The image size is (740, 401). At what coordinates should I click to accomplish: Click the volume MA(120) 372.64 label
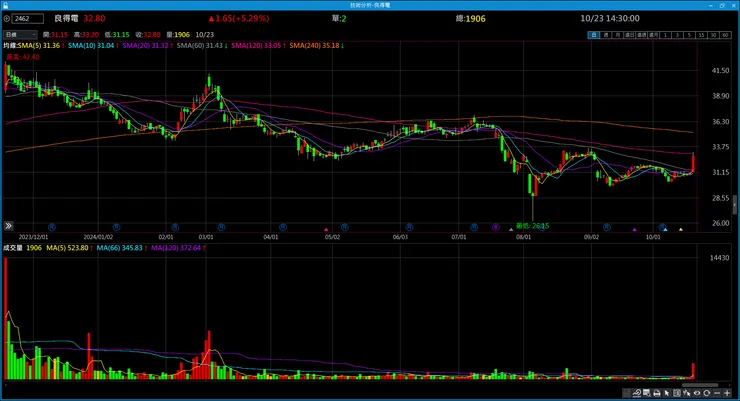[178, 248]
